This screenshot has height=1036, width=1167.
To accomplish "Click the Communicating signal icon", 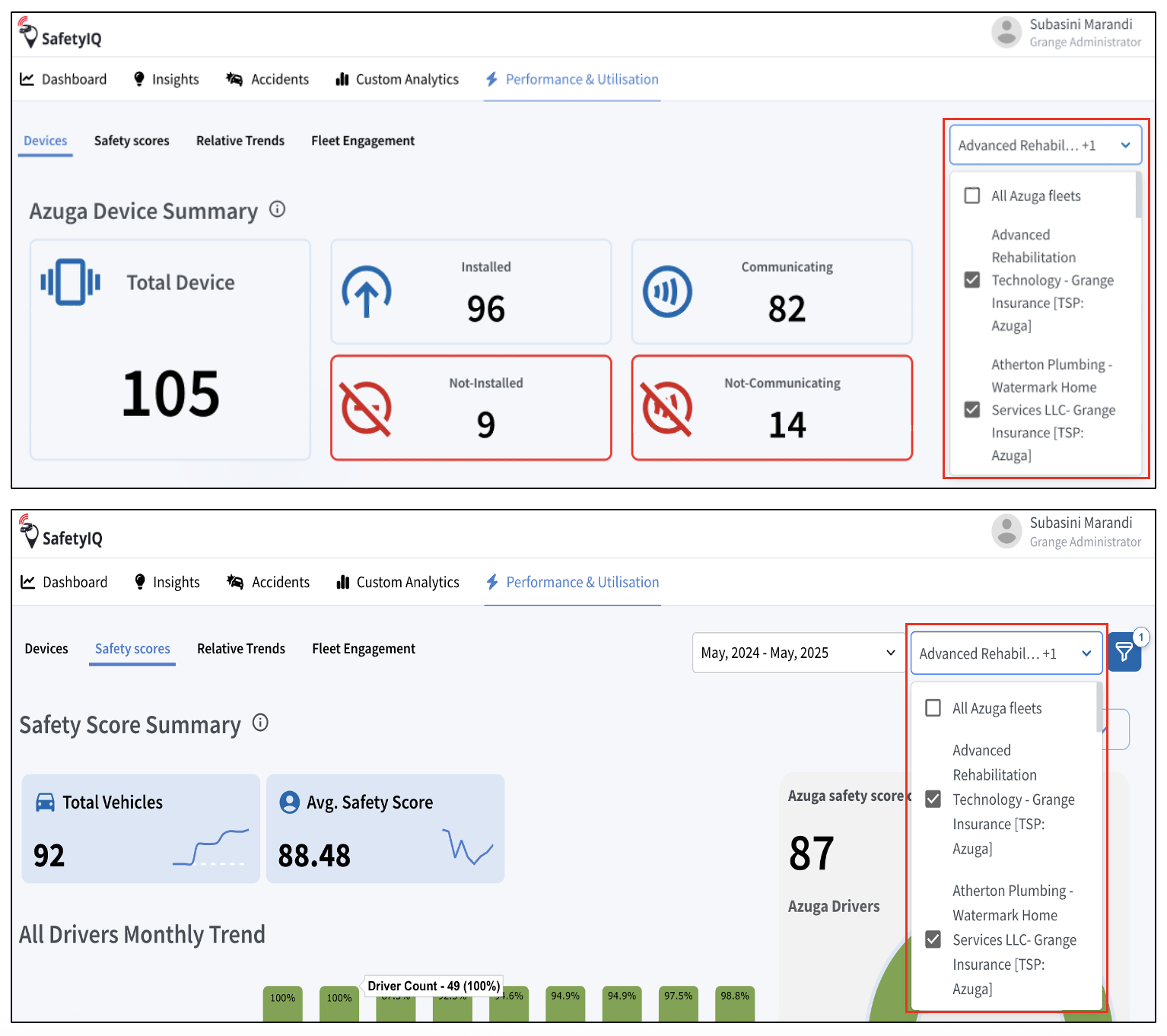I will (667, 291).
